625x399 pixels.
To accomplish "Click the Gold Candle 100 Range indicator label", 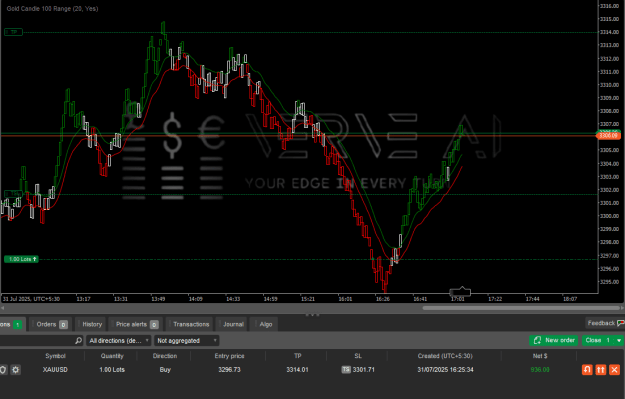I will pos(52,8).
